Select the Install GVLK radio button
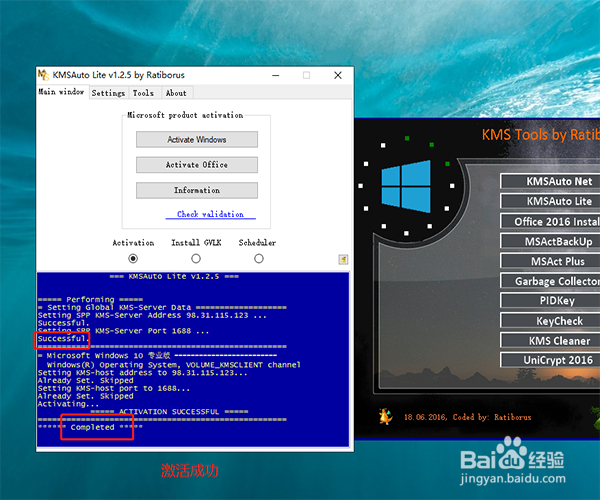 click(196, 259)
